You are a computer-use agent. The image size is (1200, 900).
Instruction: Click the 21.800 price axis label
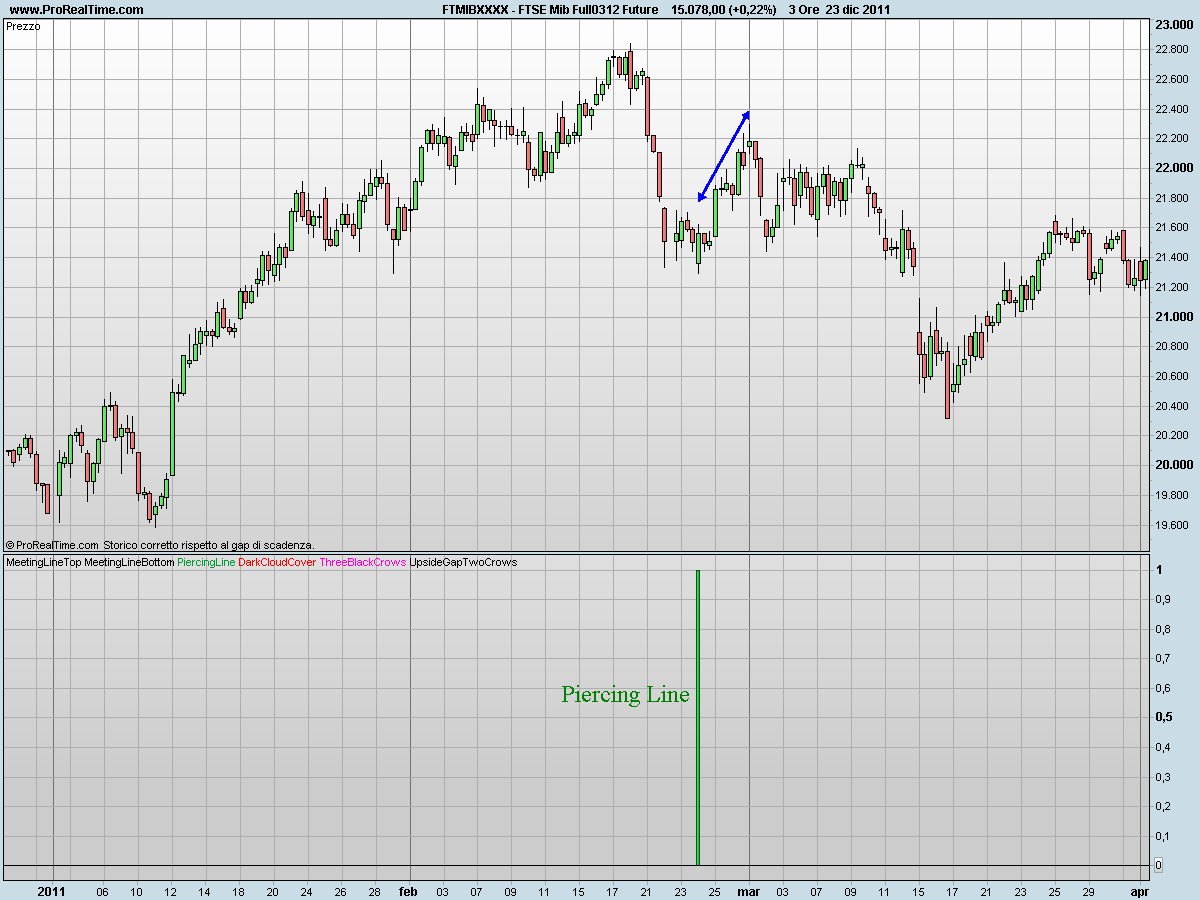[1173, 198]
